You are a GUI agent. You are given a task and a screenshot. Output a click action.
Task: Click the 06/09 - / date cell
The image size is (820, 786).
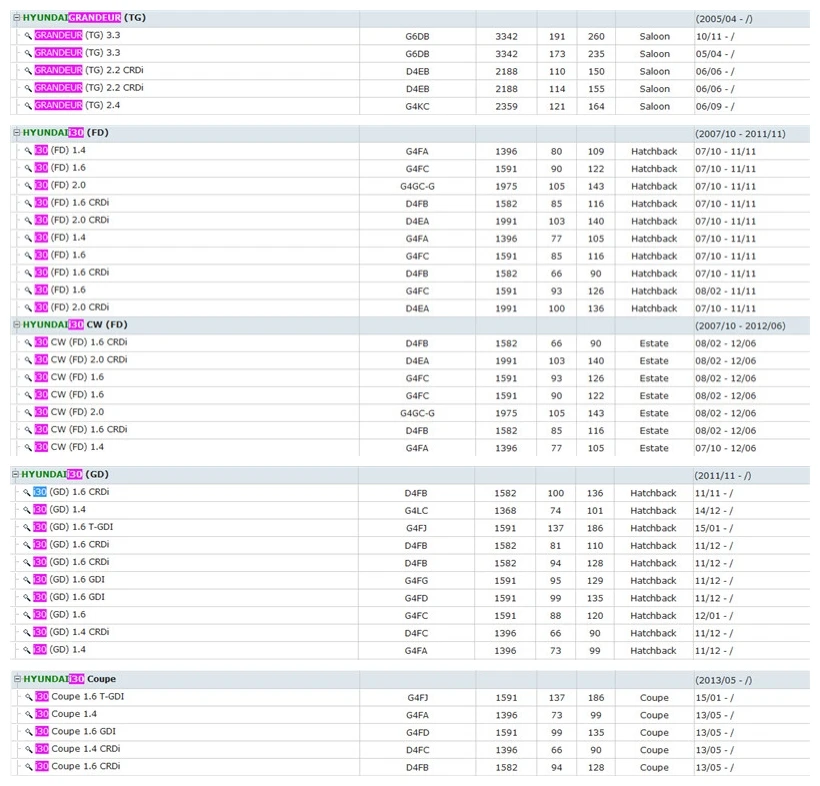pos(715,106)
